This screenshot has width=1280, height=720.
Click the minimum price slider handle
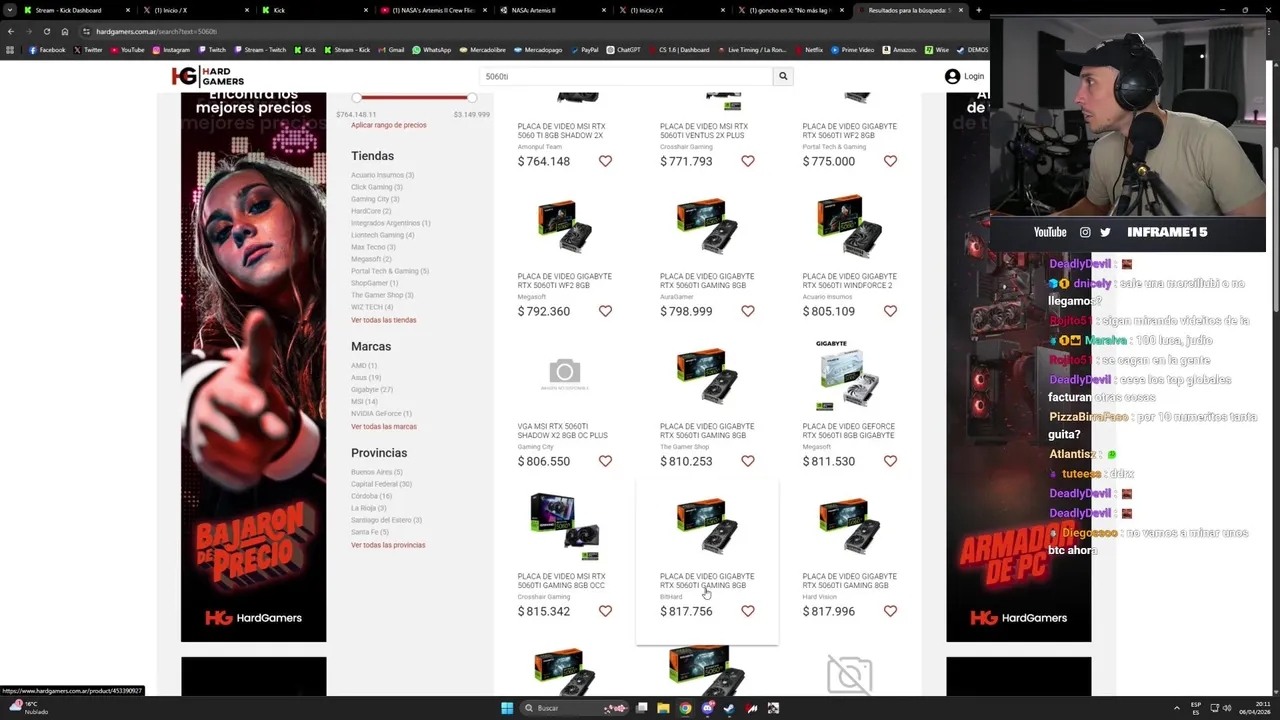point(357,98)
